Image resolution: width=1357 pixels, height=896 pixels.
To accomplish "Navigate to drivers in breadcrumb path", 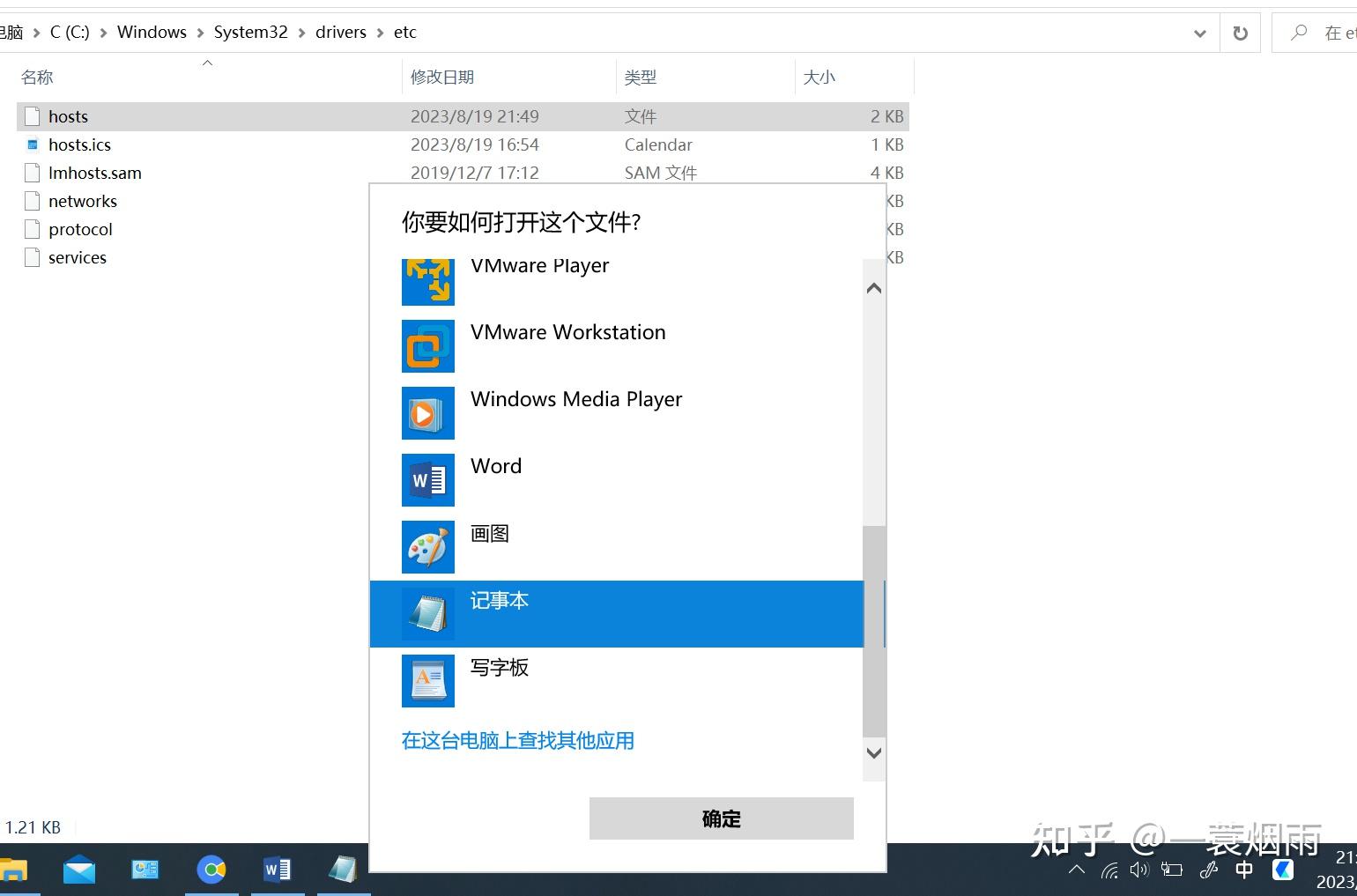I will tap(340, 33).
